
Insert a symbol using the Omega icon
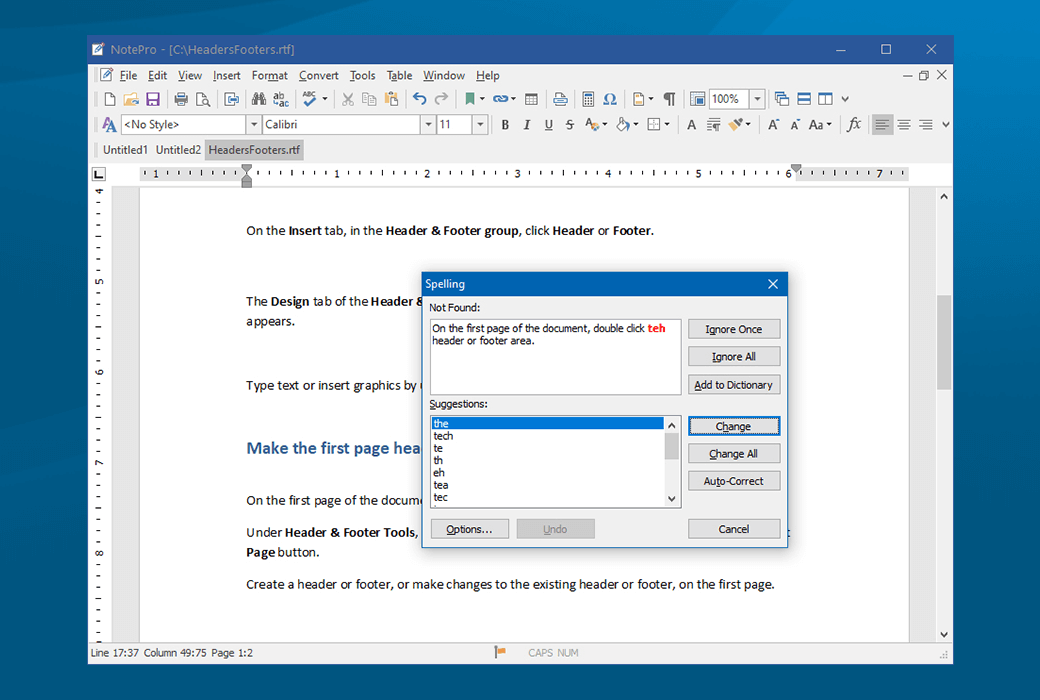click(x=610, y=100)
